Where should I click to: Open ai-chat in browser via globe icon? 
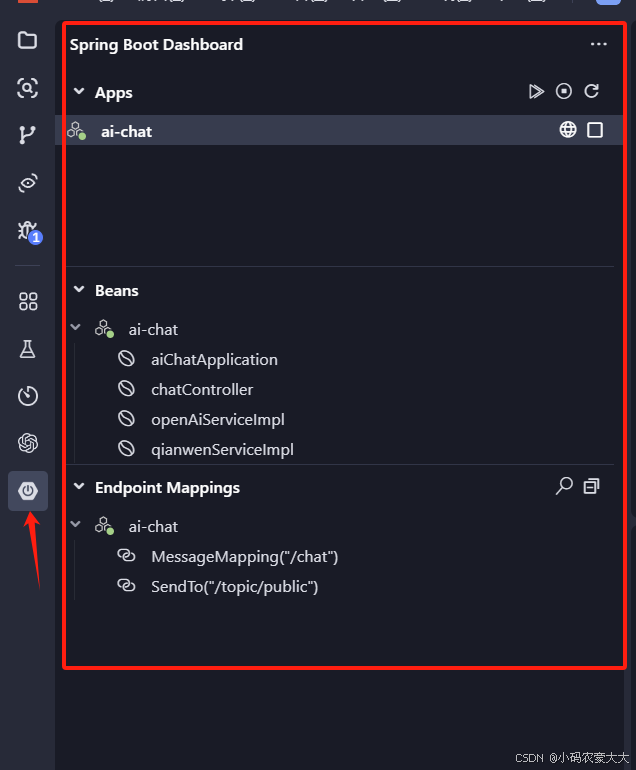tap(568, 130)
